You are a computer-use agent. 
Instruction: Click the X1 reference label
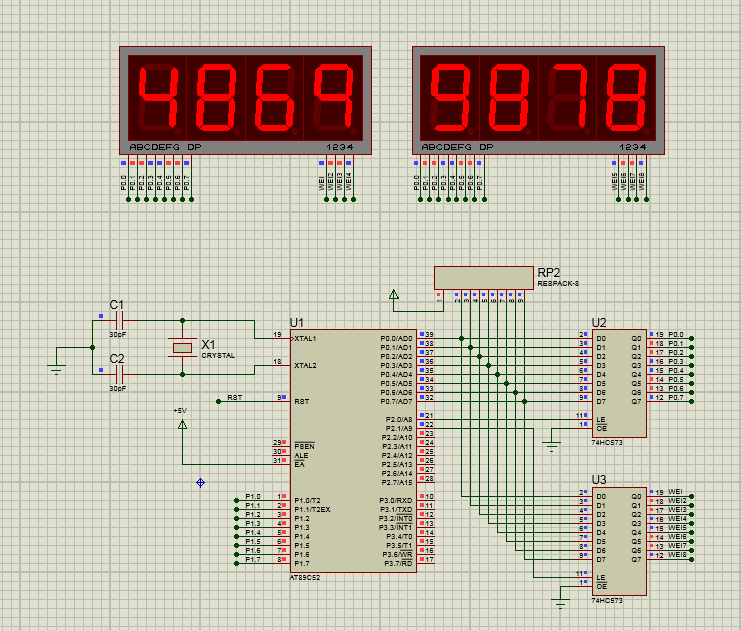208,345
